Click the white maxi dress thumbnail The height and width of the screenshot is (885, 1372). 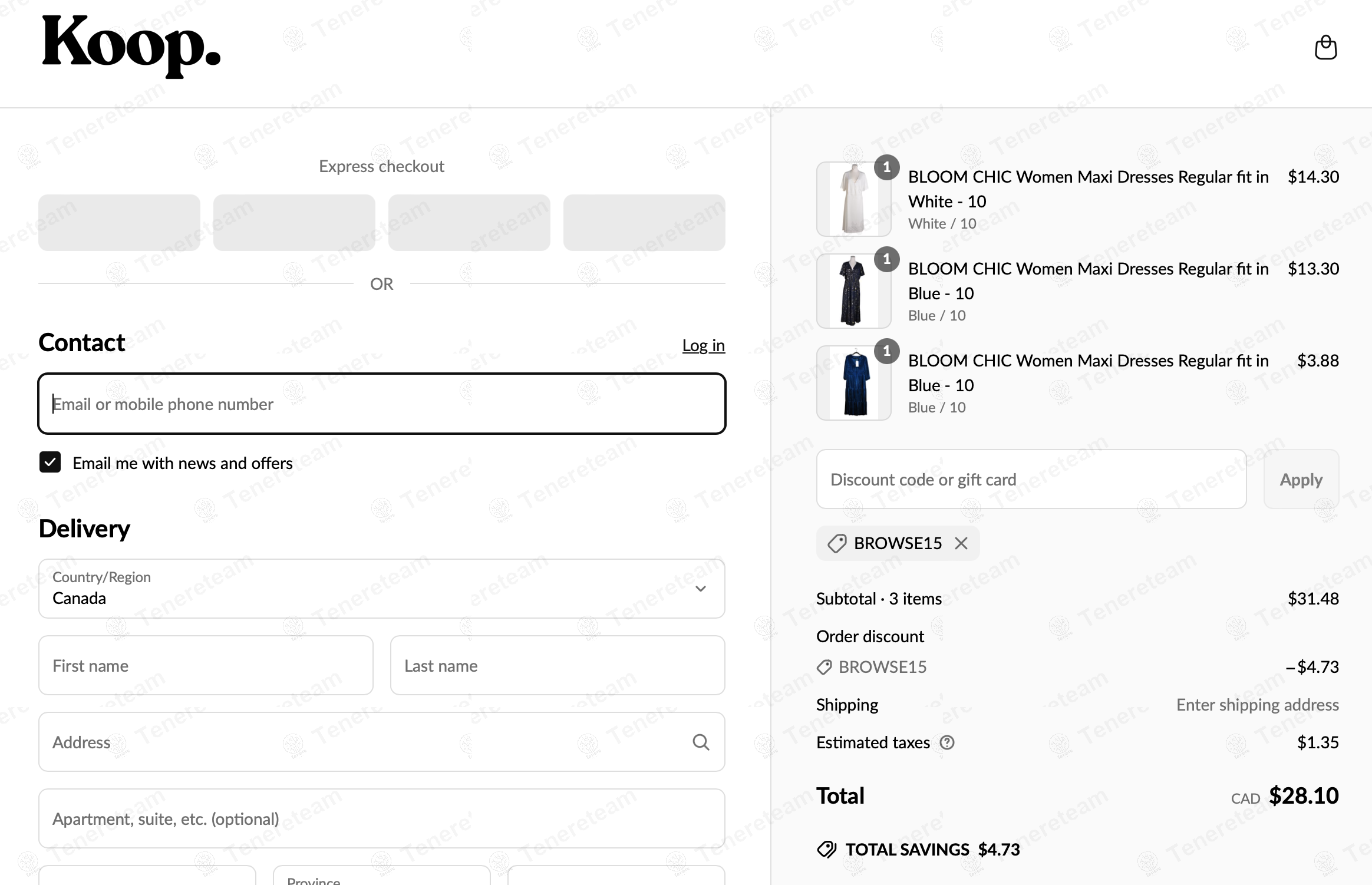[x=853, y=199]
